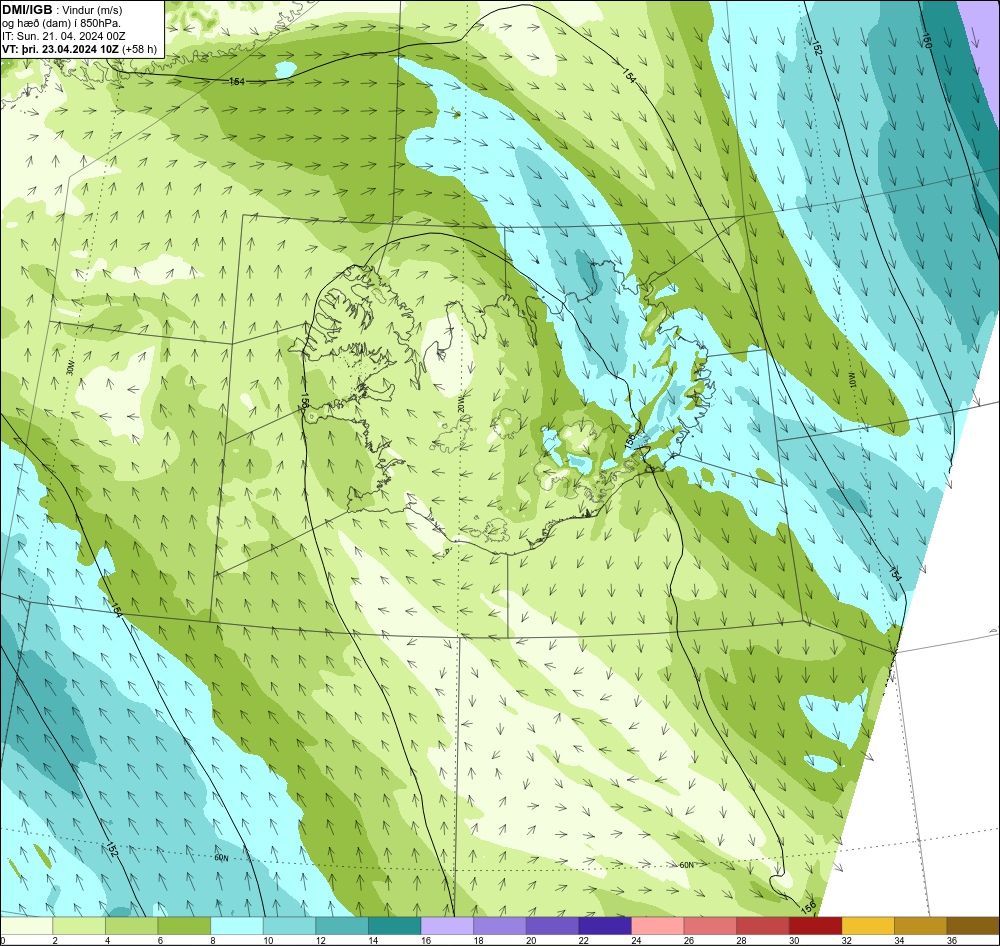
Task: Click the '10W' longitude label
Action: 850,381
